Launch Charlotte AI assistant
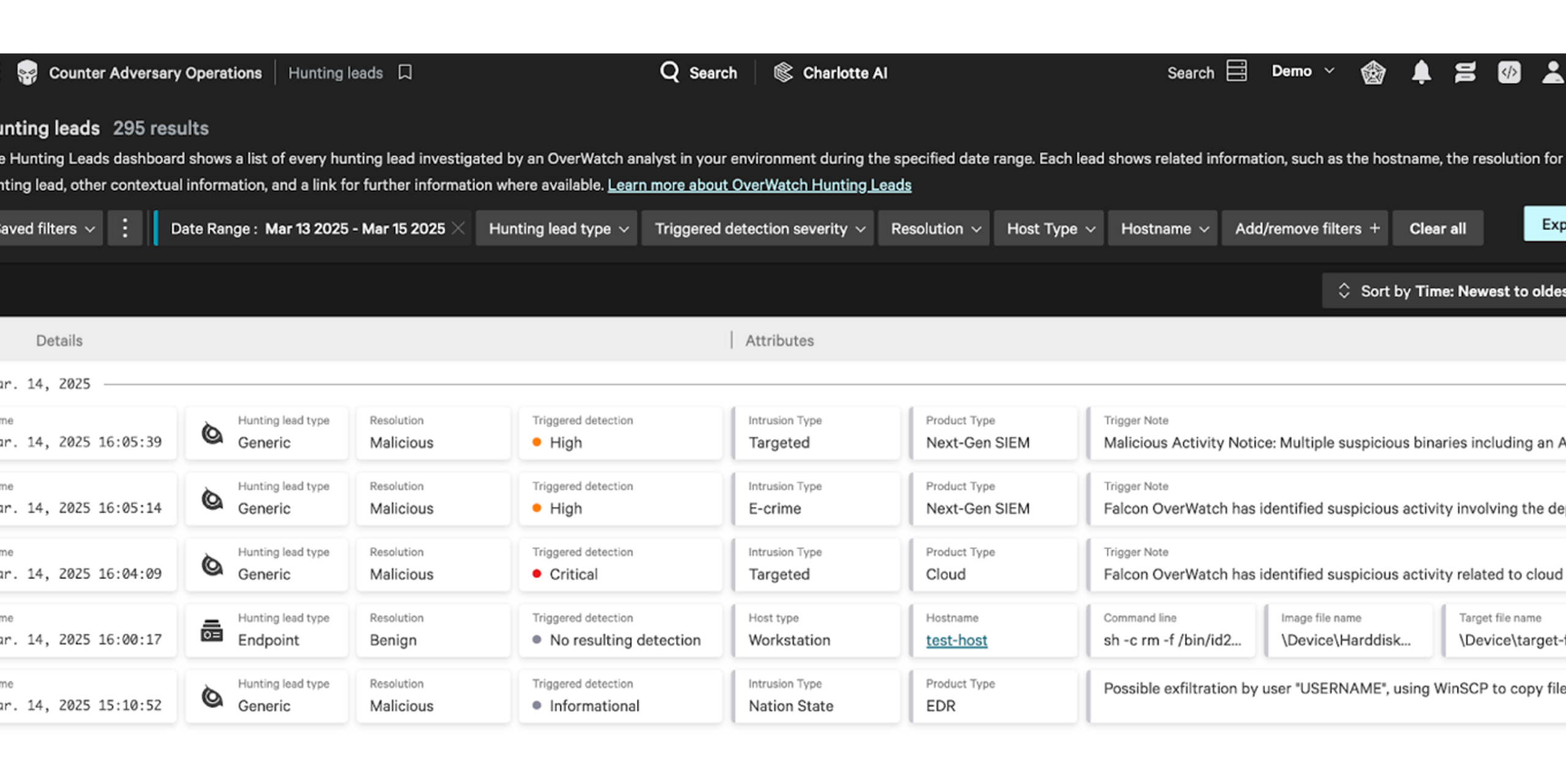This screenshot has height=784, width=1566. 830,73
